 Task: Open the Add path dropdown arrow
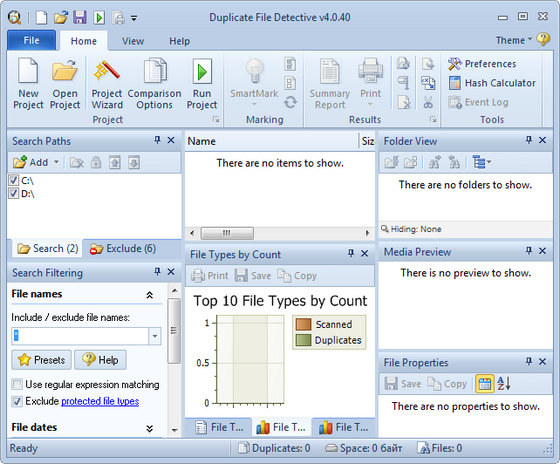point(56,162)
